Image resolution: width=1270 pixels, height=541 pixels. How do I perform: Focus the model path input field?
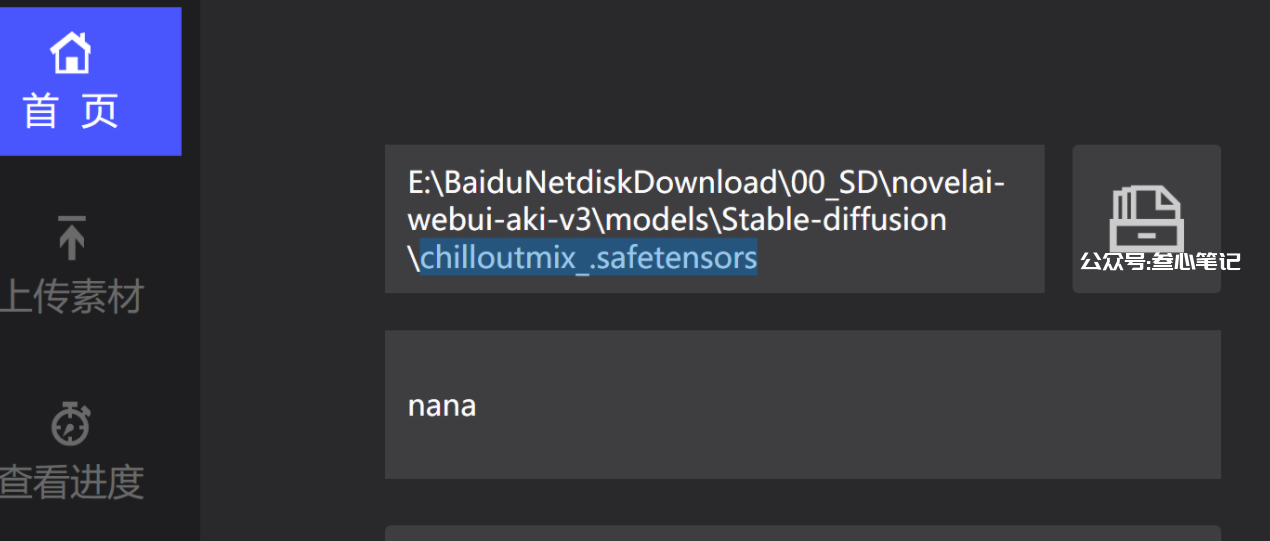715,219
